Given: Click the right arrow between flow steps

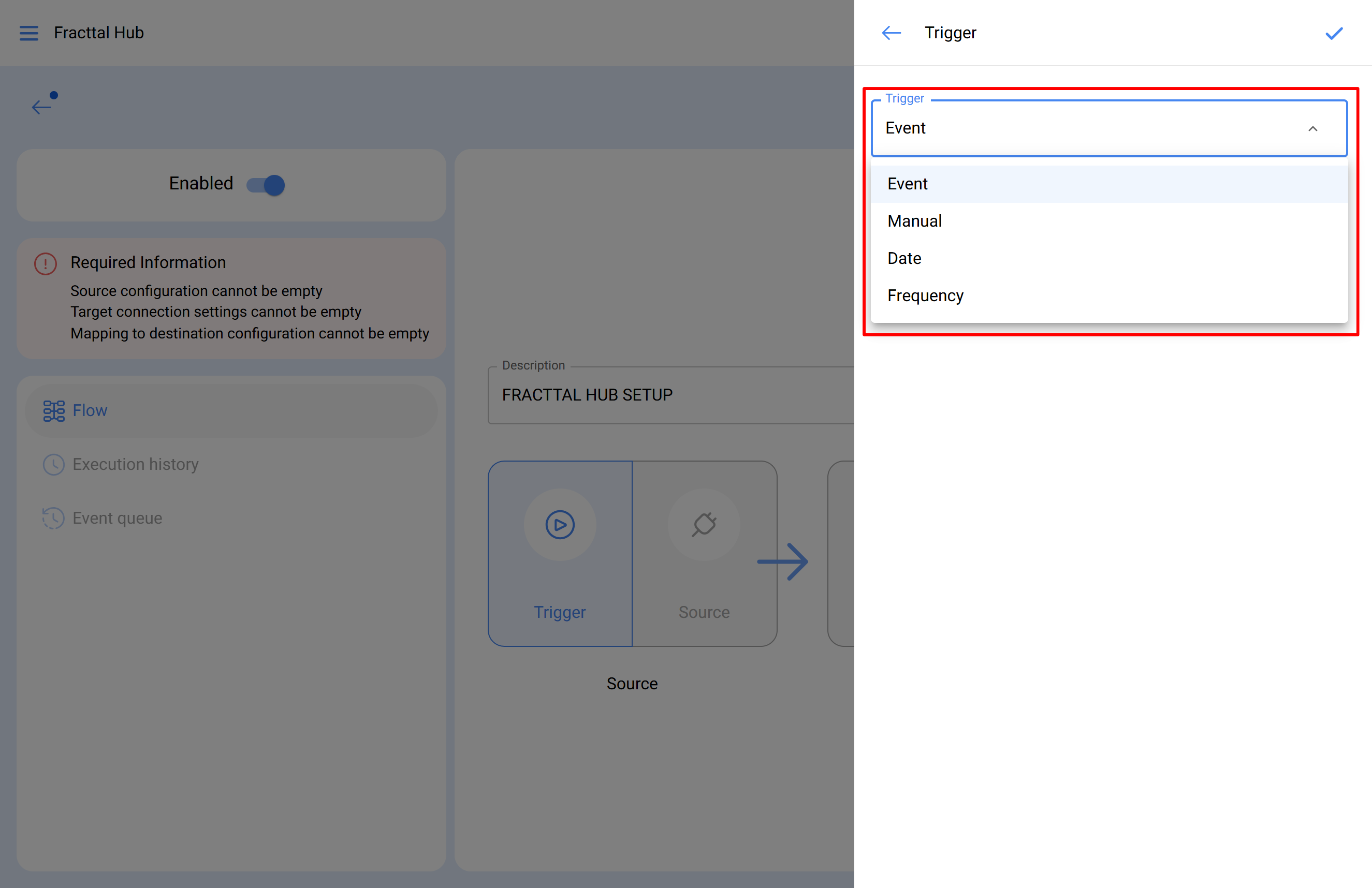Looking at the screenshot, I should [x=783, y=561].
